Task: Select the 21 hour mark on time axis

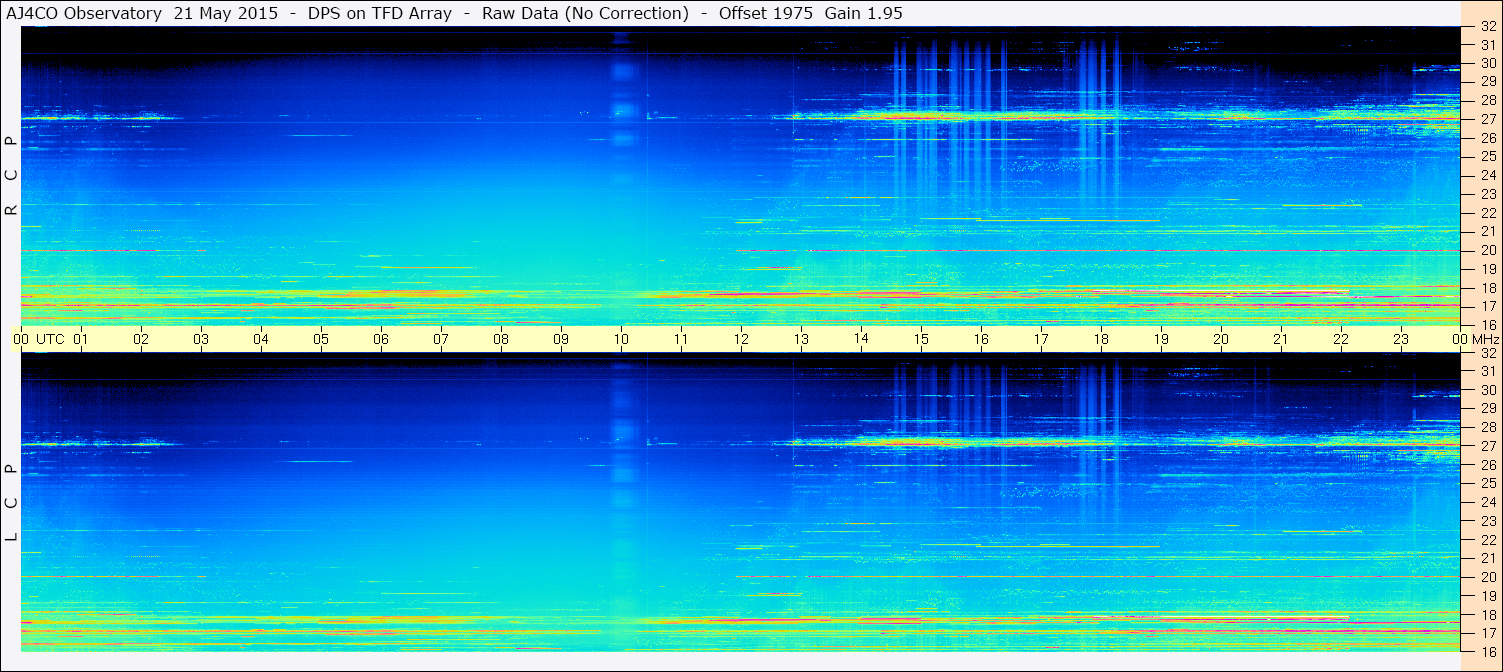Action: [1281, 339]
